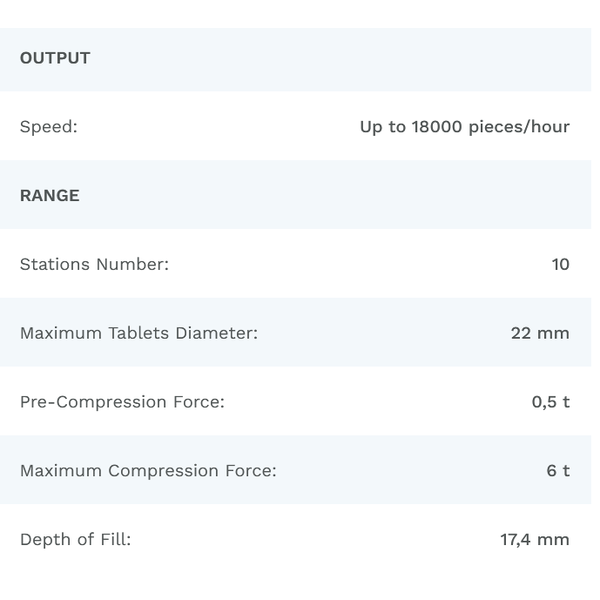Highlight the entire Maximum Tablets Diameter row

380,333
